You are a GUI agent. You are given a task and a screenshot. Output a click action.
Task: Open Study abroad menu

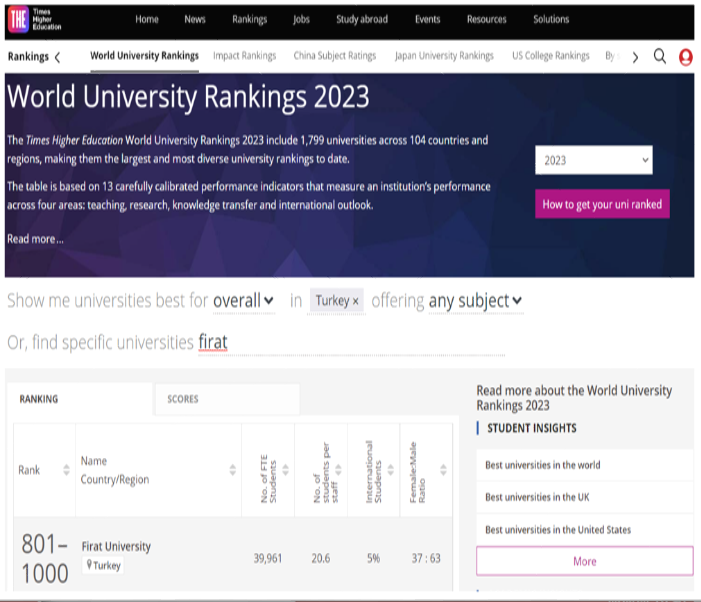(x=362, y=19)
